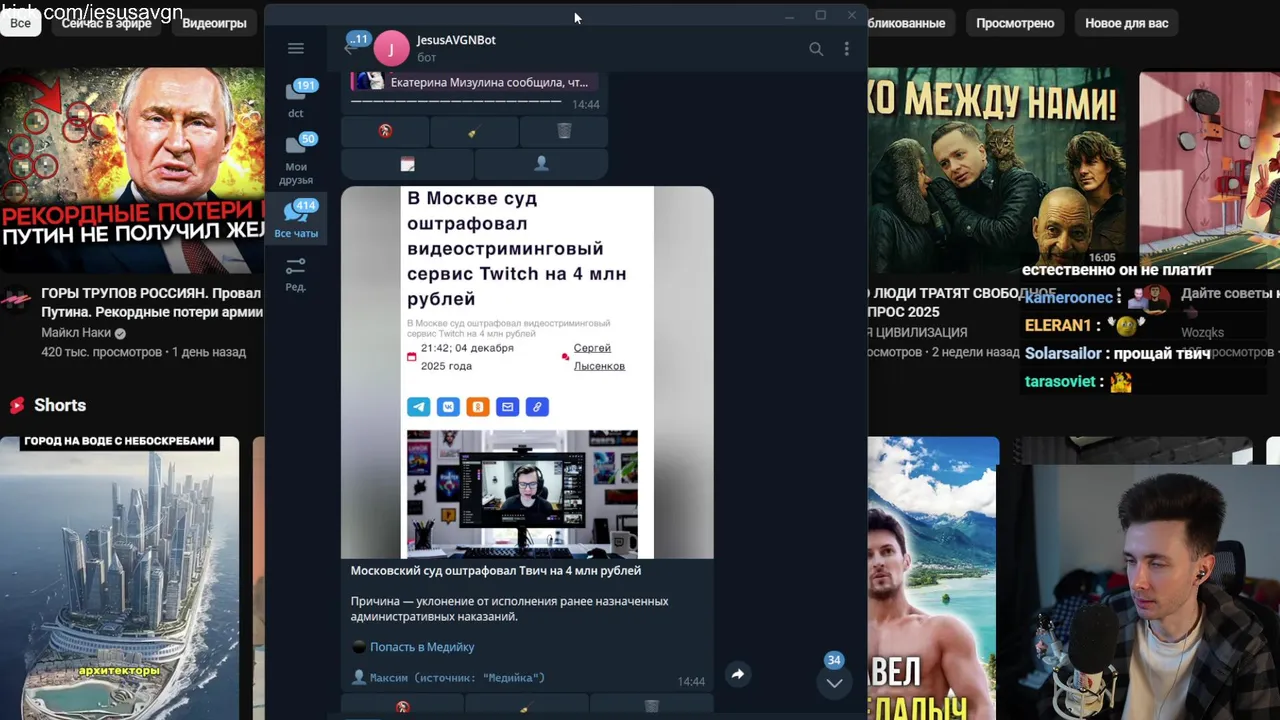Image resolution: width=1280 pixels, height=720 pixels.
Task: Click the JesusAVGNBot chat title
Action: (x=456, y=40)
